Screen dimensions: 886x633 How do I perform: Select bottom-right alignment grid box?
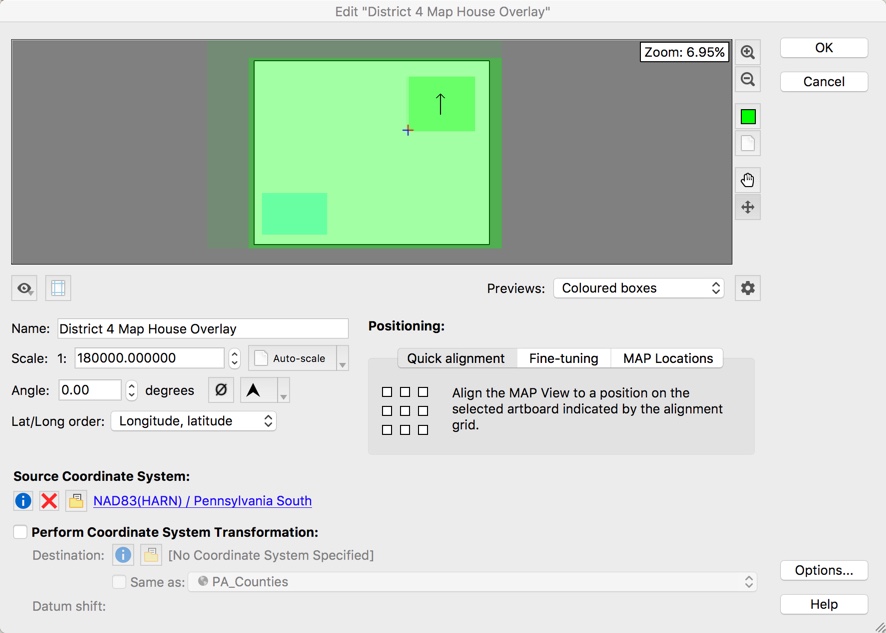[x=423, y=430]
